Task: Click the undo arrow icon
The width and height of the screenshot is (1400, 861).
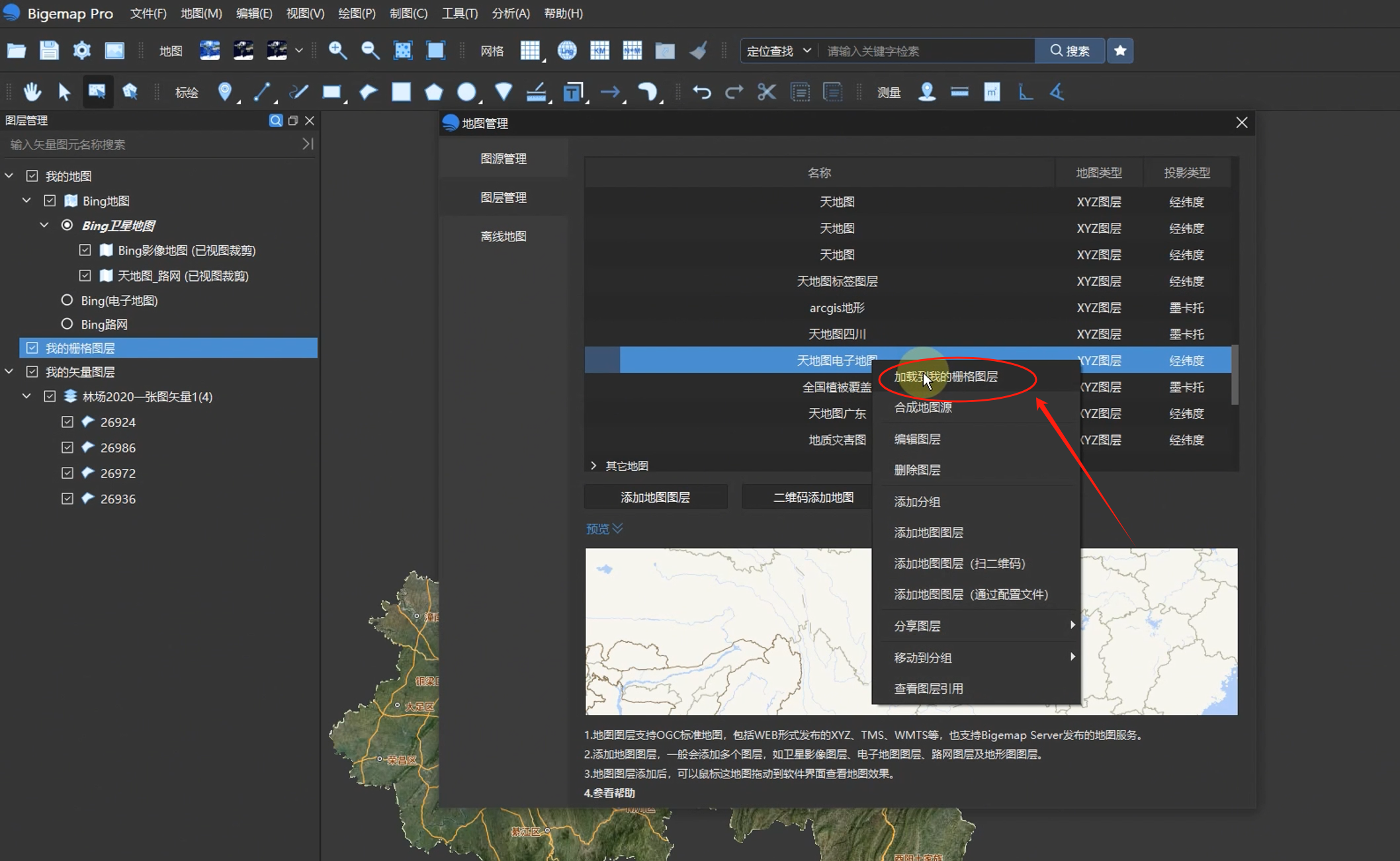Action: (x=701, y=92)
